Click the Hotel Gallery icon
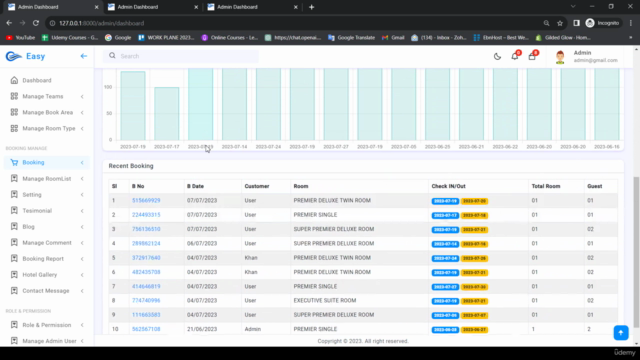Image resolution: width=640 pixels, height=360 pixels. (14, 275)
